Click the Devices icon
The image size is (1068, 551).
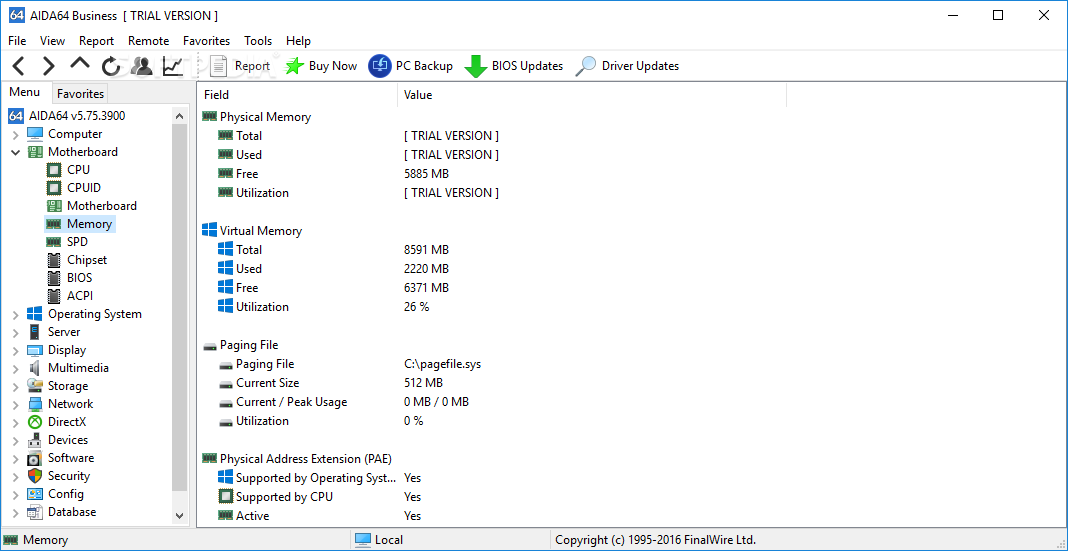(x=35, y=440)
